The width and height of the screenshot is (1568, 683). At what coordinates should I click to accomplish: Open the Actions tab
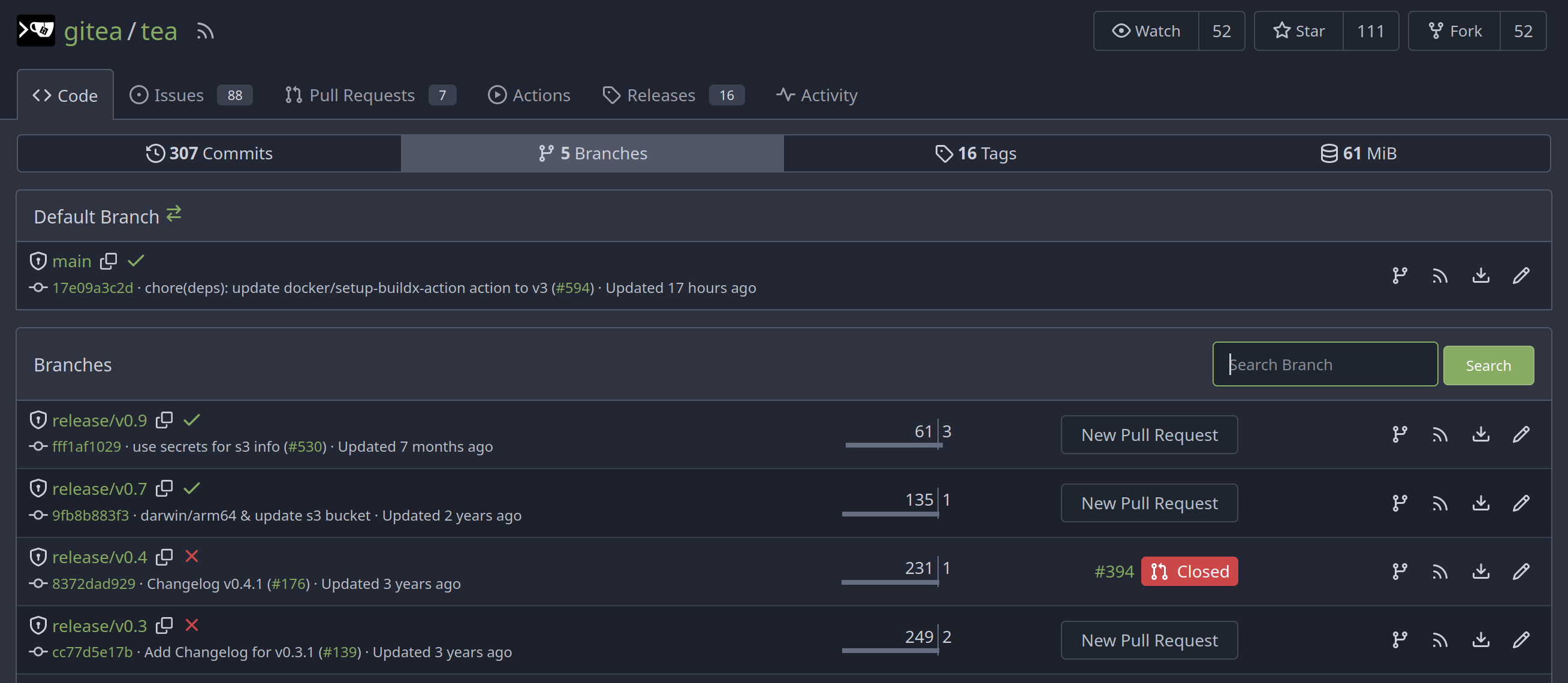click(x=529, y=95)
